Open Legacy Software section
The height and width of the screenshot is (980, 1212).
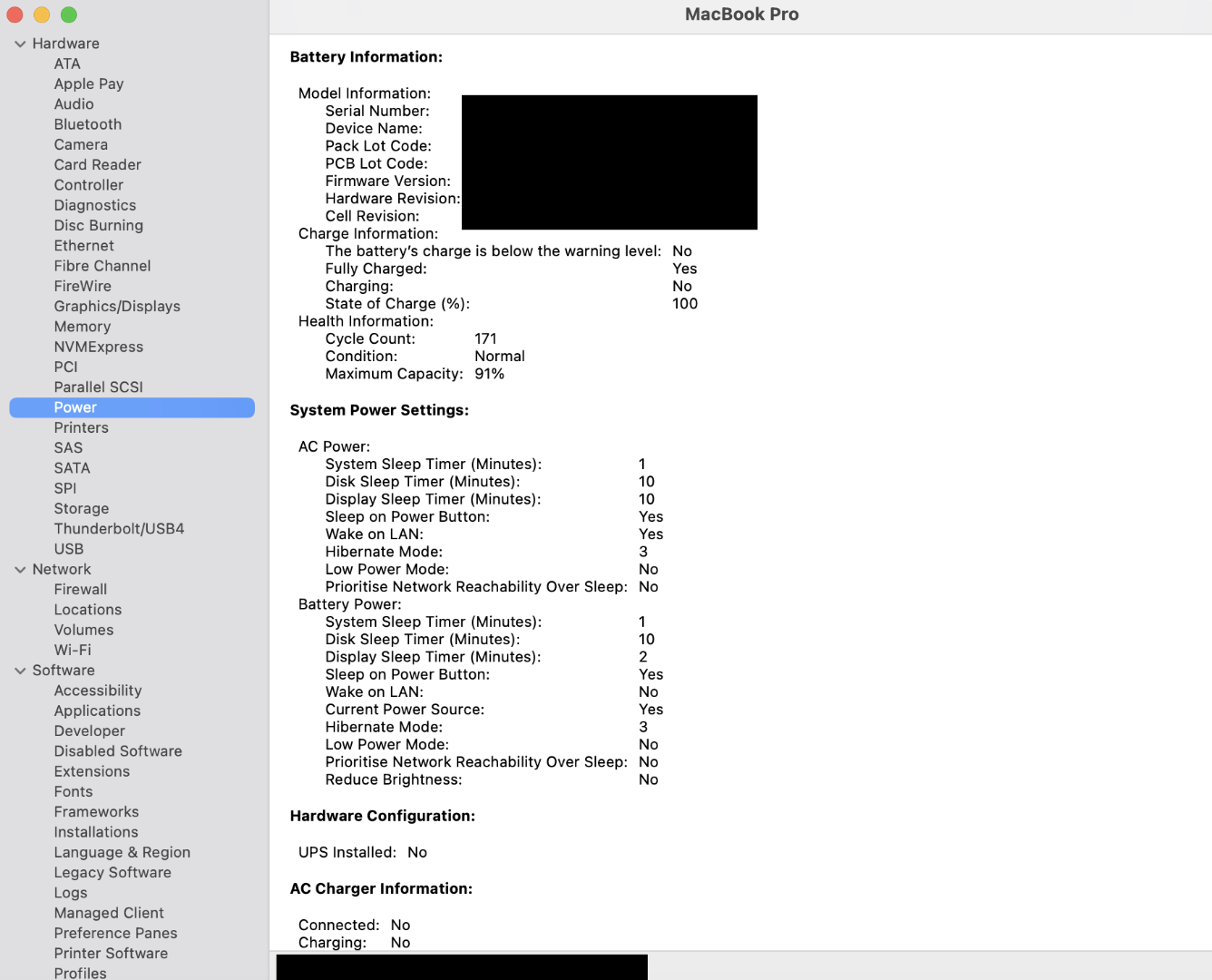(112, 873)
